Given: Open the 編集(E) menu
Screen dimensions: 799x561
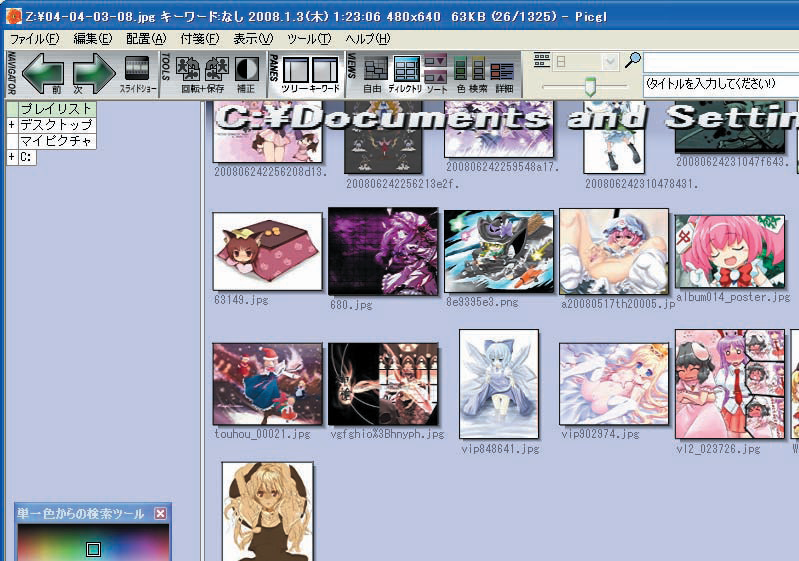Looking at the screenshot, I should [92, 39].
